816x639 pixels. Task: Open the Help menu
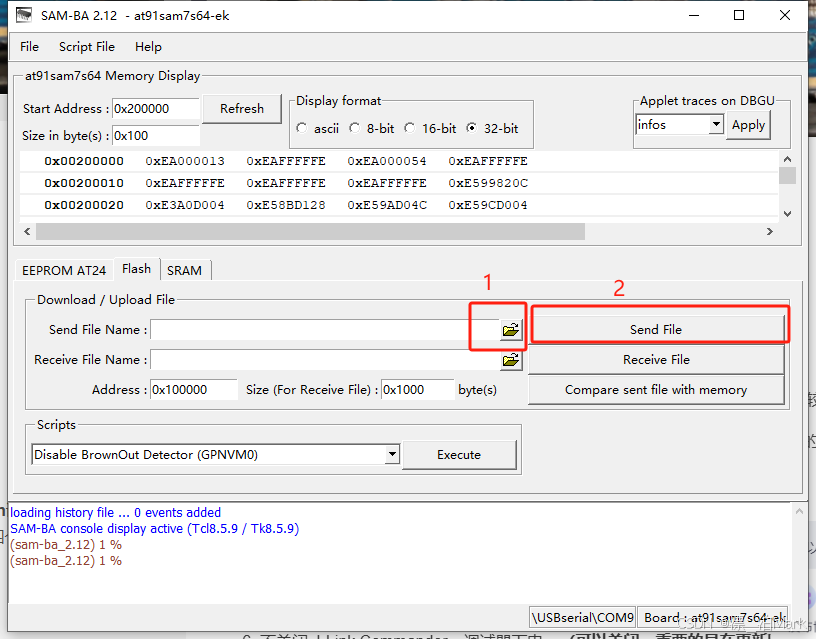coord(148,47)
